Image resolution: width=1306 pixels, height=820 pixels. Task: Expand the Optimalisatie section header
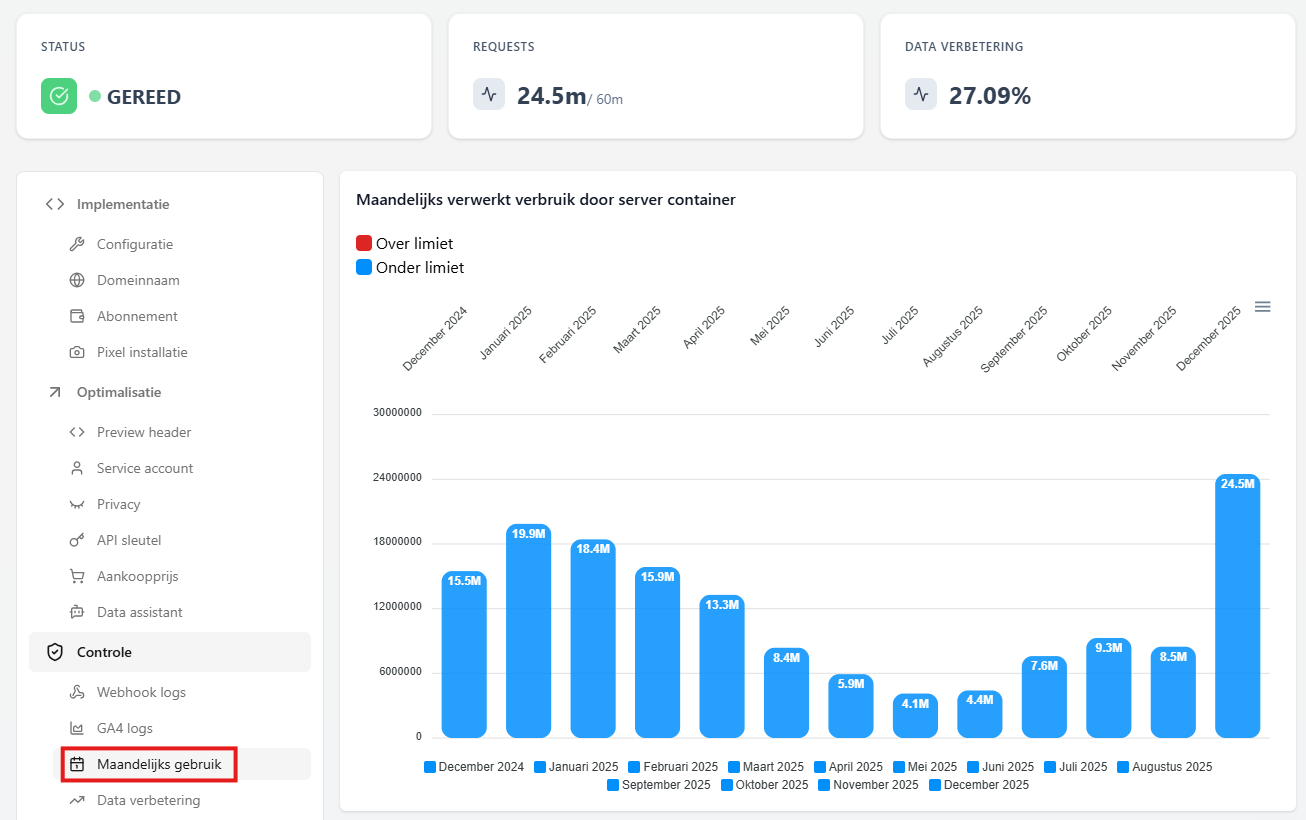(x=118, y=392)
